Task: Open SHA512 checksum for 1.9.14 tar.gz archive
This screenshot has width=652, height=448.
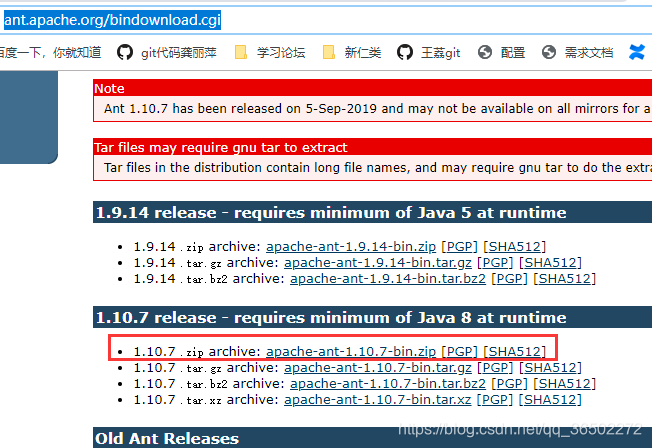Action: (550, 263)
